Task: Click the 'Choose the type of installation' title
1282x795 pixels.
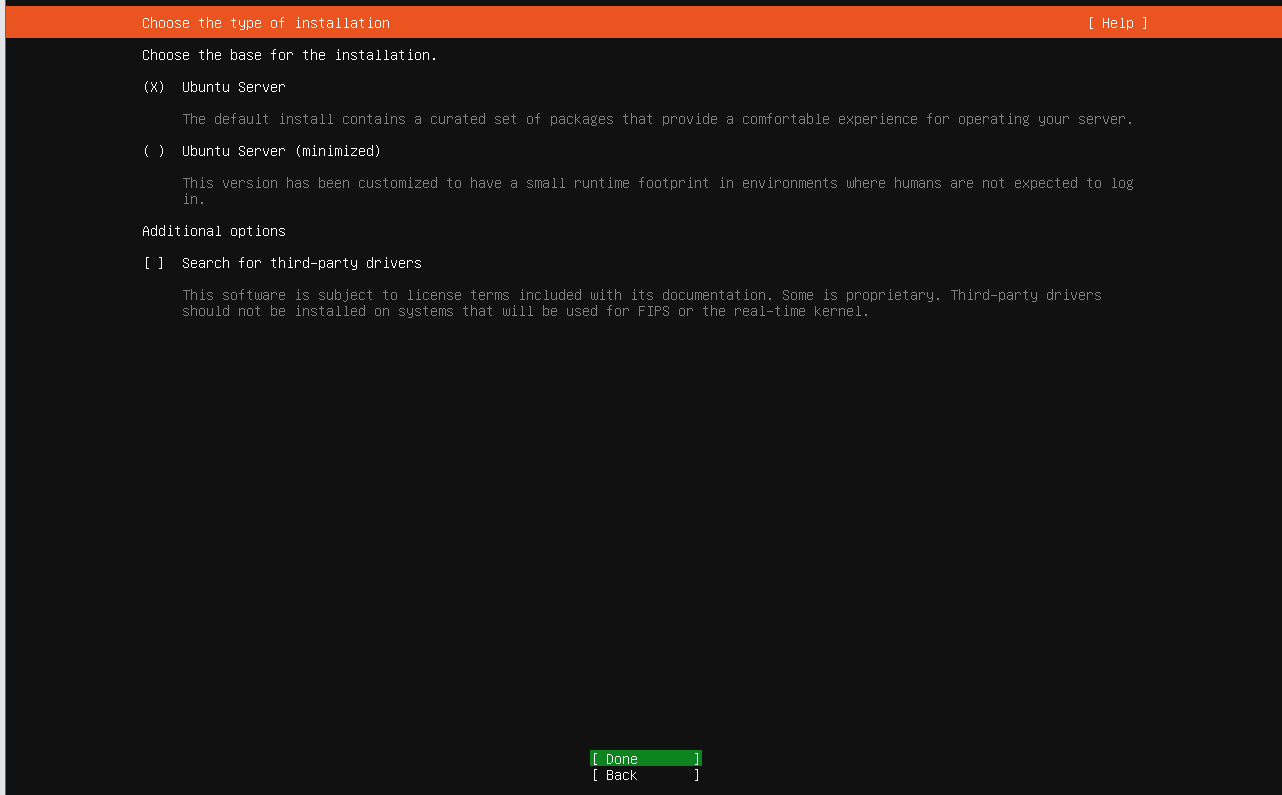Action: click(x=266, y=23)
